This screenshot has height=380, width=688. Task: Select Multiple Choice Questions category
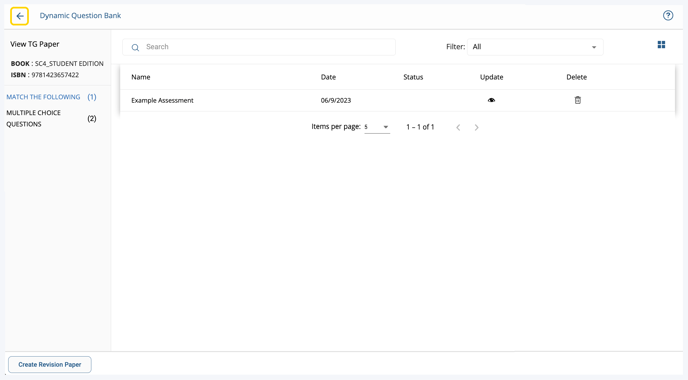[51, 118]
